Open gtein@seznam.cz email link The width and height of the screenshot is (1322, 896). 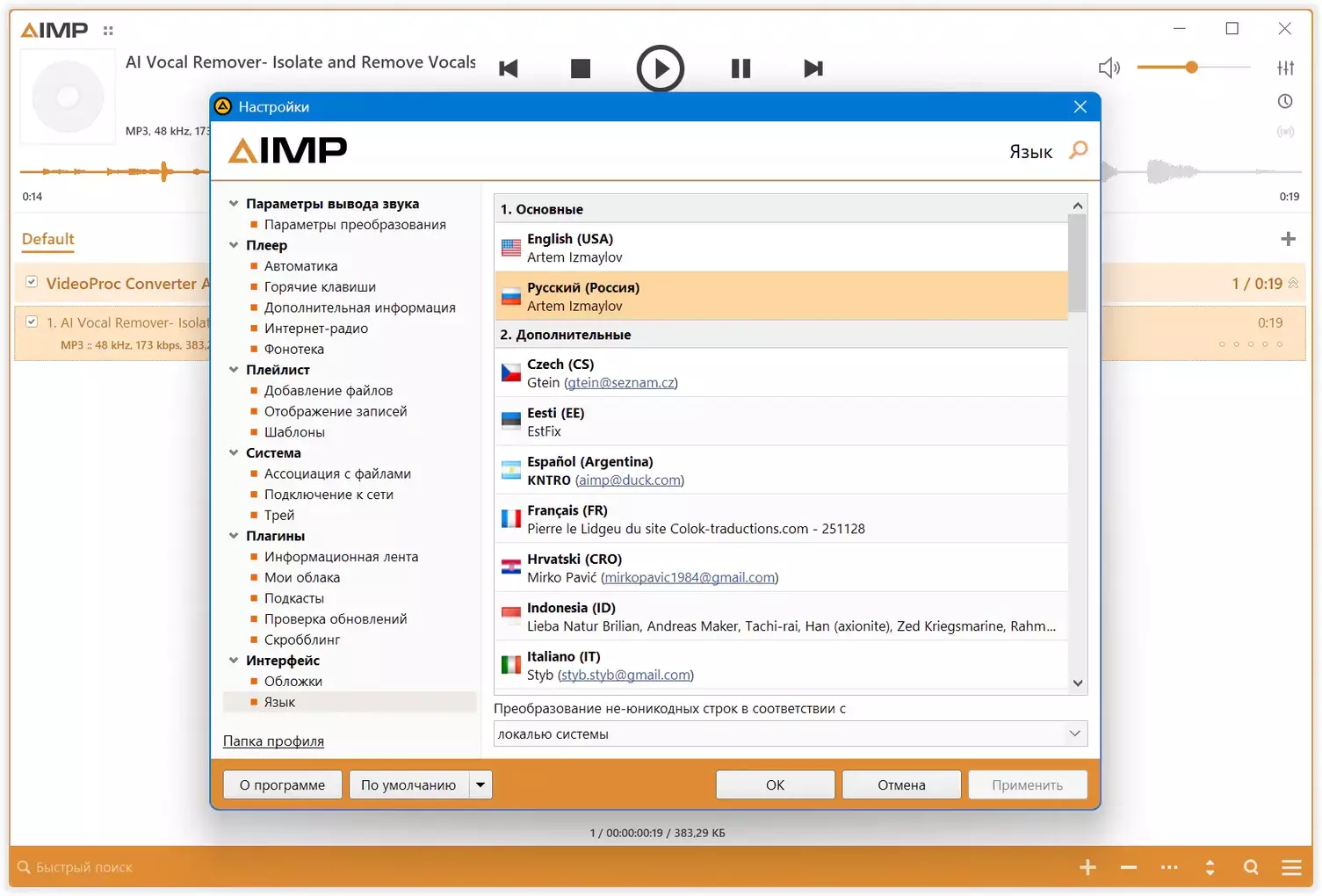click(x=621, y=383)
